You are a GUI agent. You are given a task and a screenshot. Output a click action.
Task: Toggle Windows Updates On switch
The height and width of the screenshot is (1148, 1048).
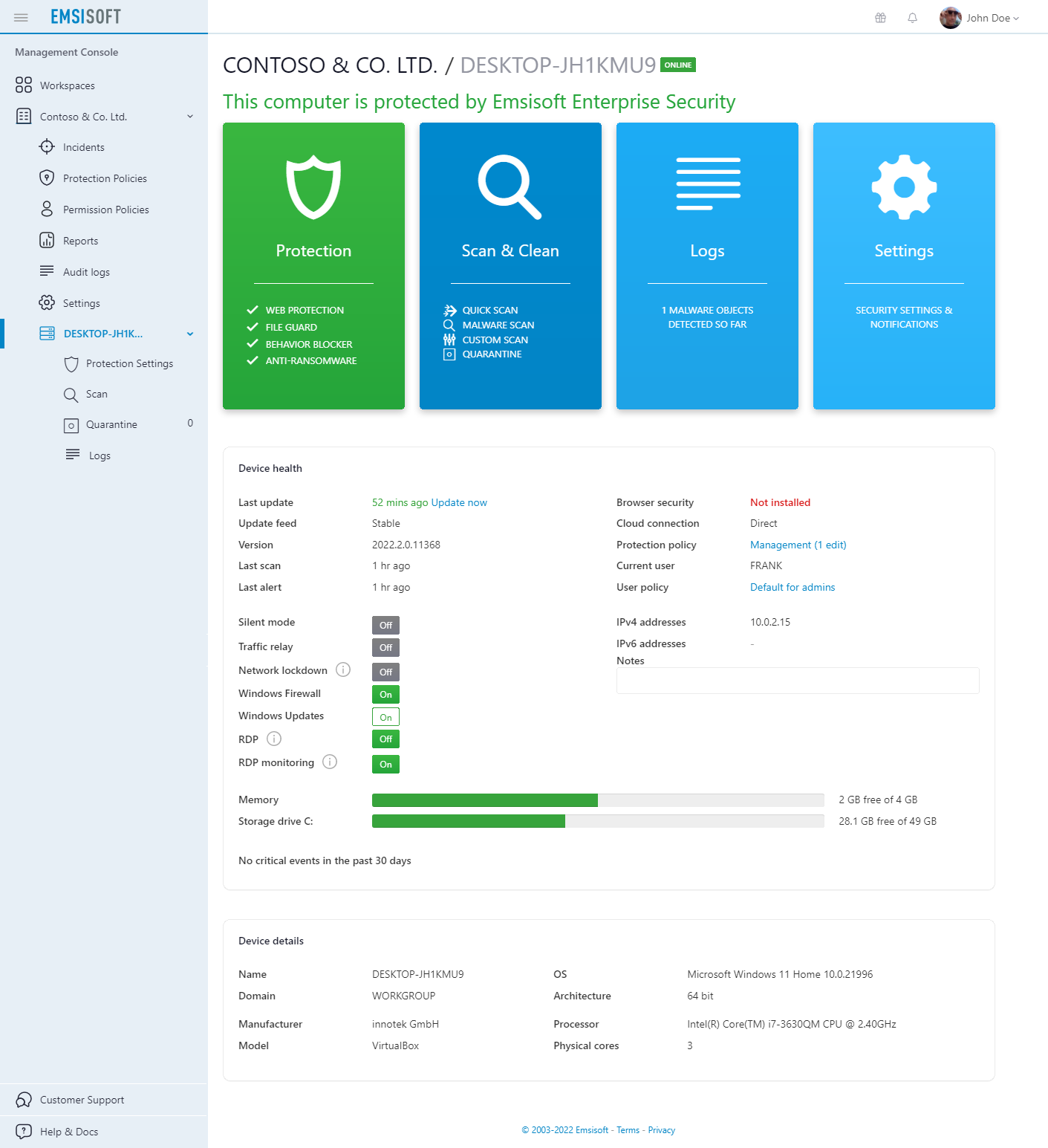tap(385, 716)
